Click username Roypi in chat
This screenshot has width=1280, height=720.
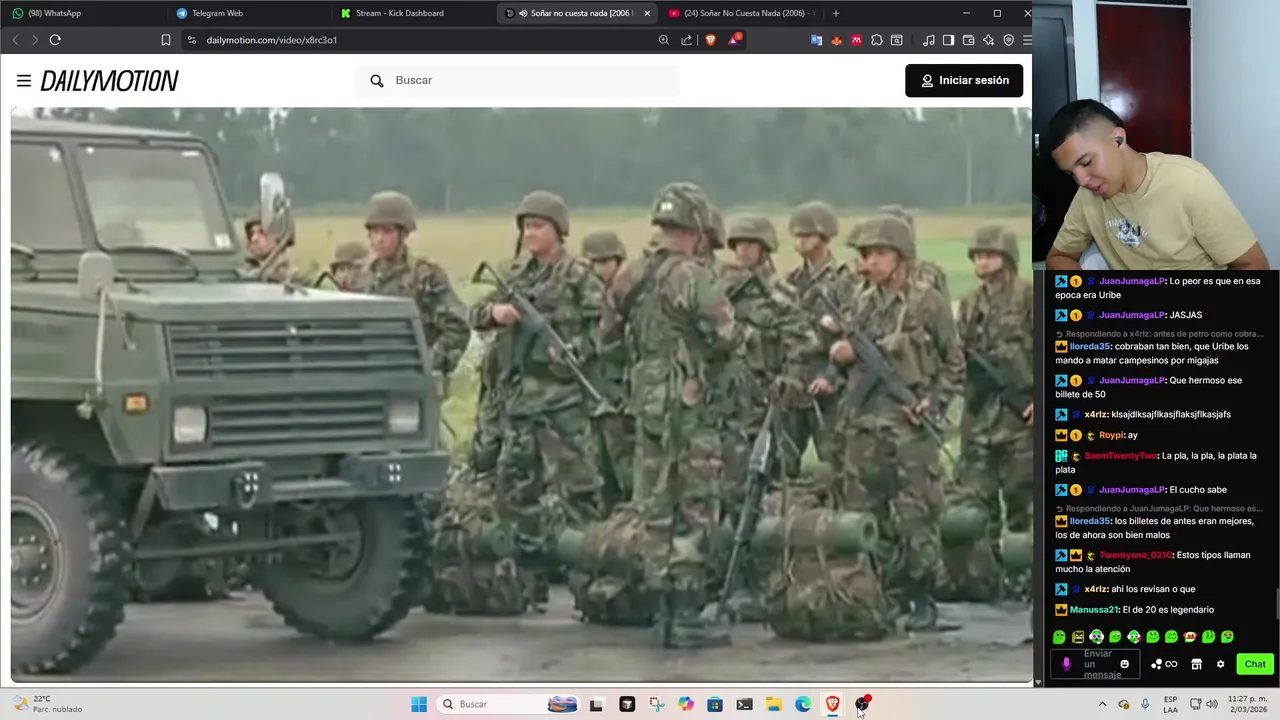click(x=1111, y=435)
